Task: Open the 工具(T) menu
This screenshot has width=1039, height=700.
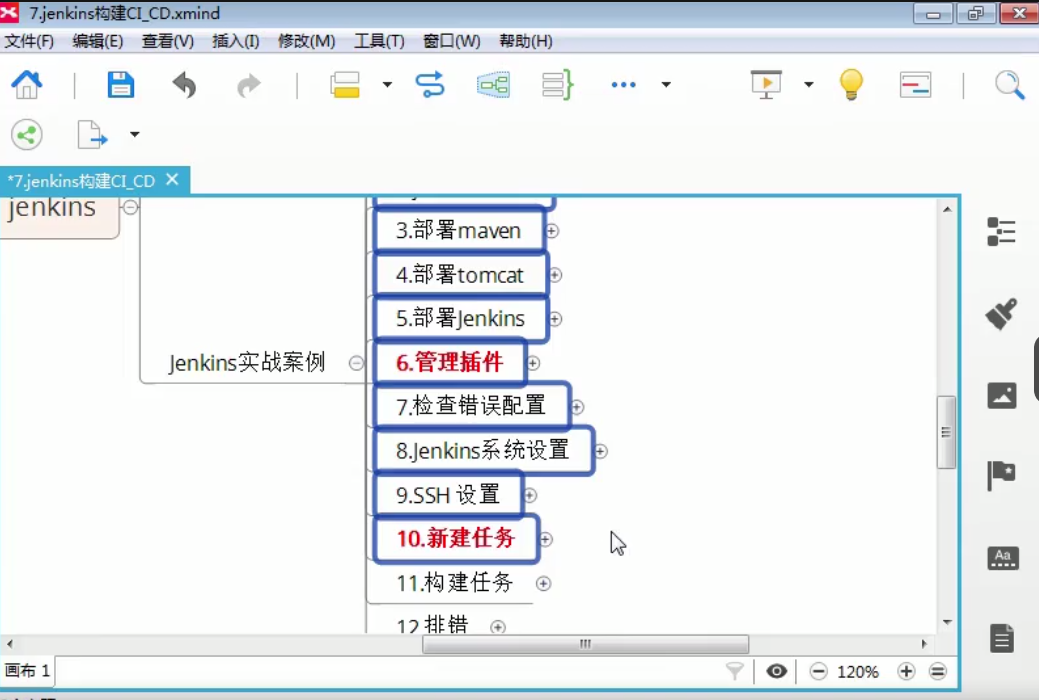Action: coord(379,41)
